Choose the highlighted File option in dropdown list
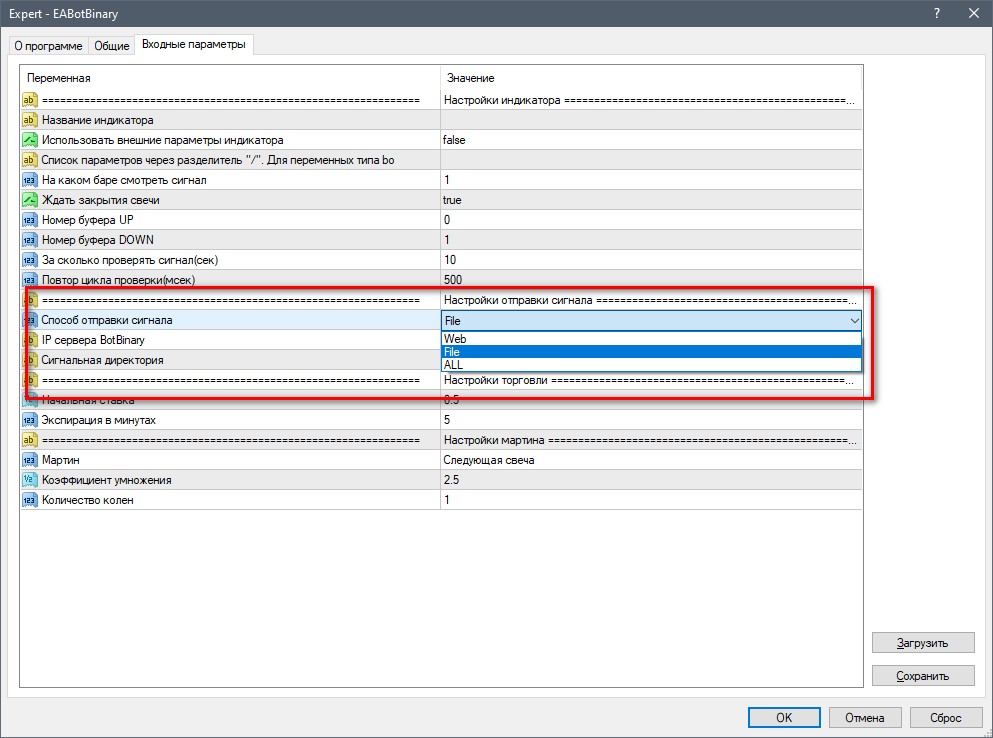Viewport: 993px width, 738px height. click(651, 352)
